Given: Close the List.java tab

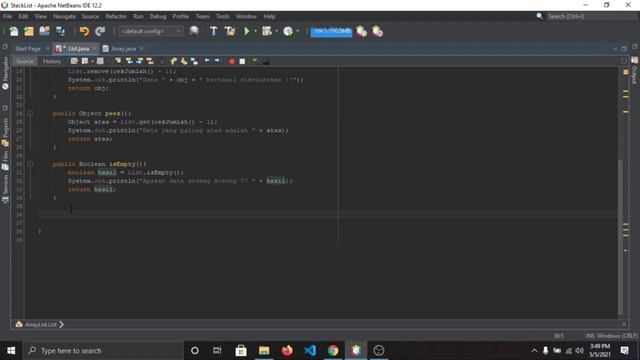Looking at the screenshot, I should click(x=95, y=49).
